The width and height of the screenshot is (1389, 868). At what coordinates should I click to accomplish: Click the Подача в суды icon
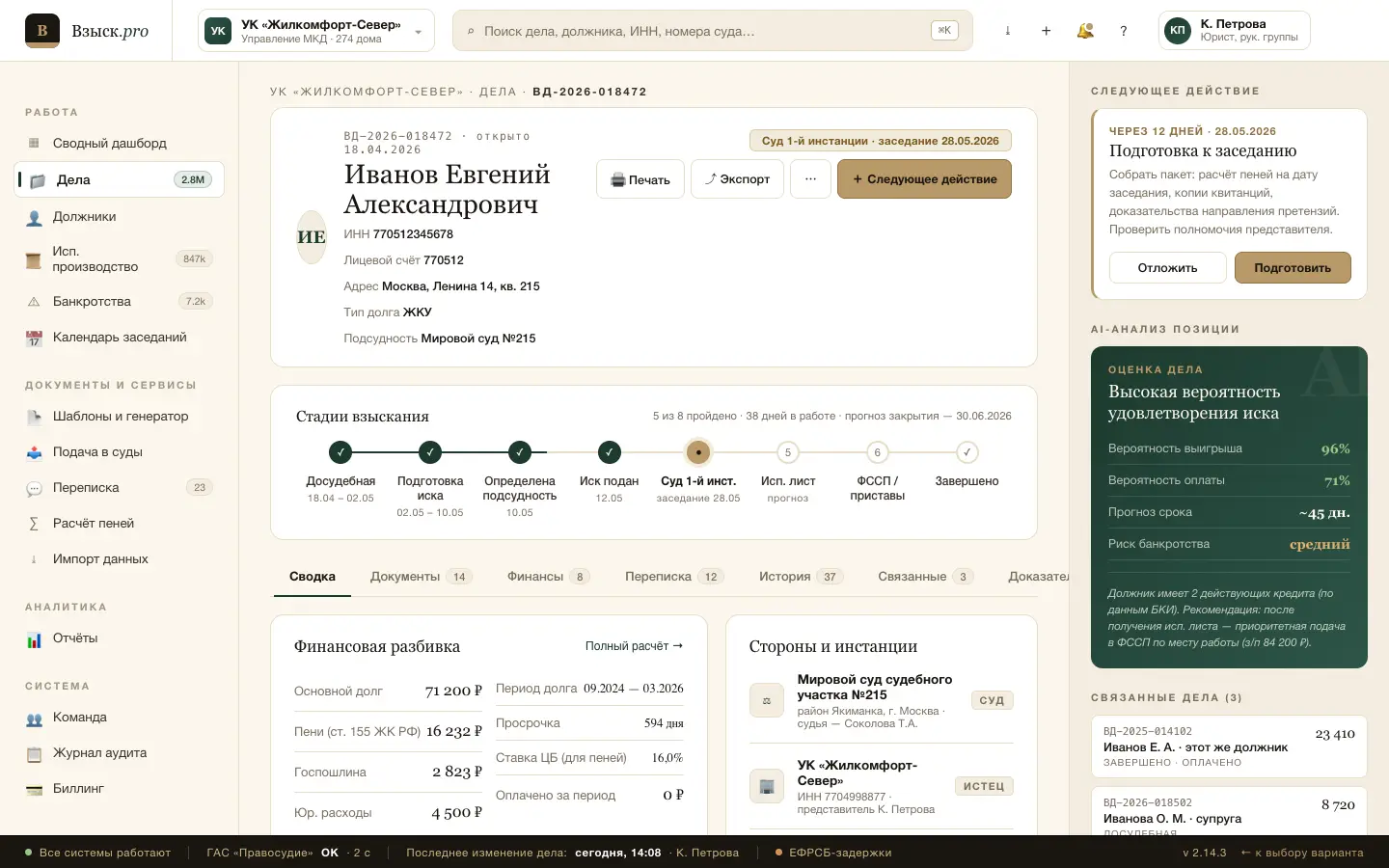[34, 452]
